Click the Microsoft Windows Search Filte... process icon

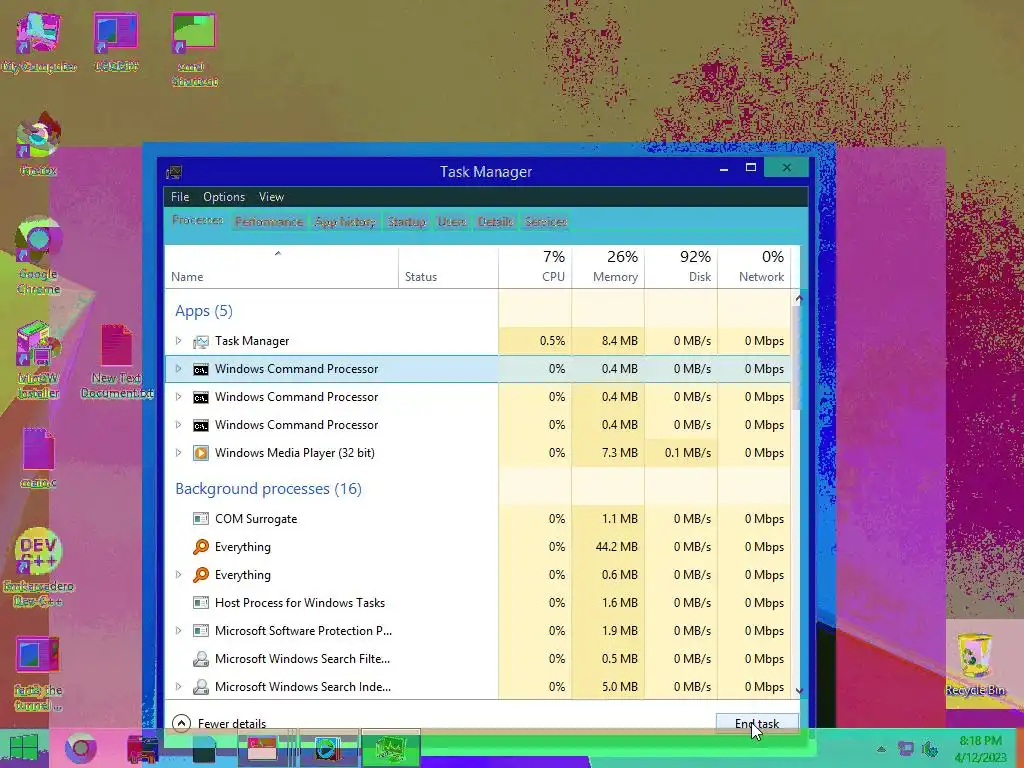coord(200,659)
